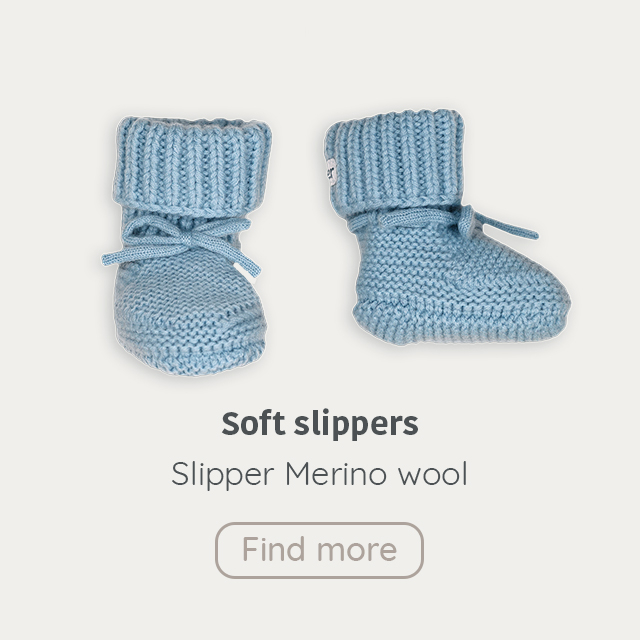
Task: Click the word "Merino" in the subtitle
Action: [335, 473]
